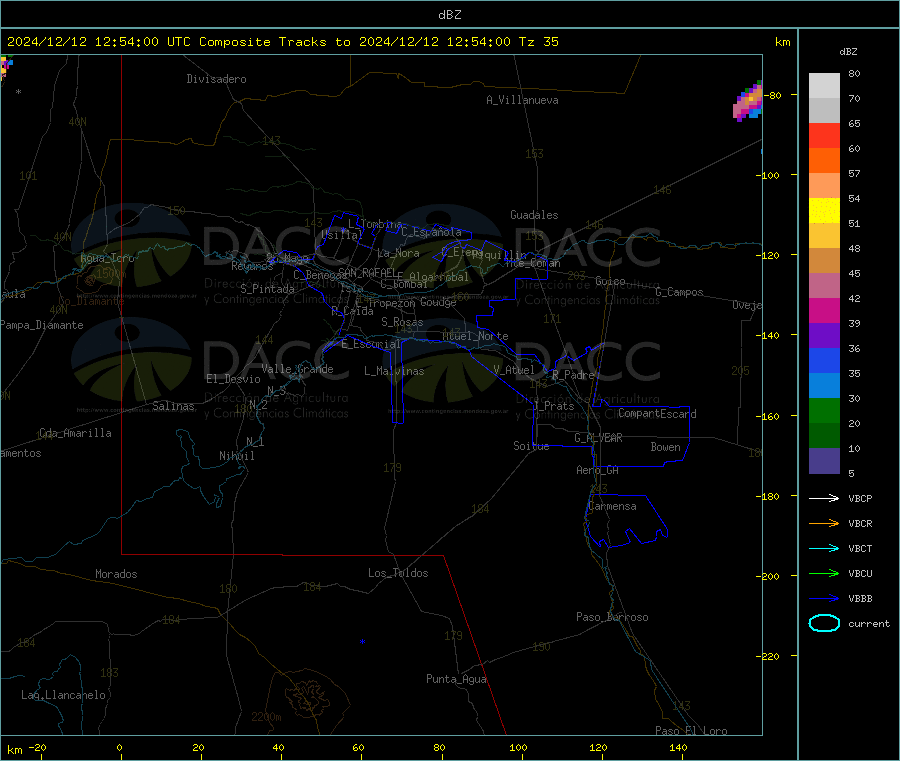Select the magenta swatch above 39 dBZ
The height and width of the screenshot is (761, 900).
[x=824, y=310]
